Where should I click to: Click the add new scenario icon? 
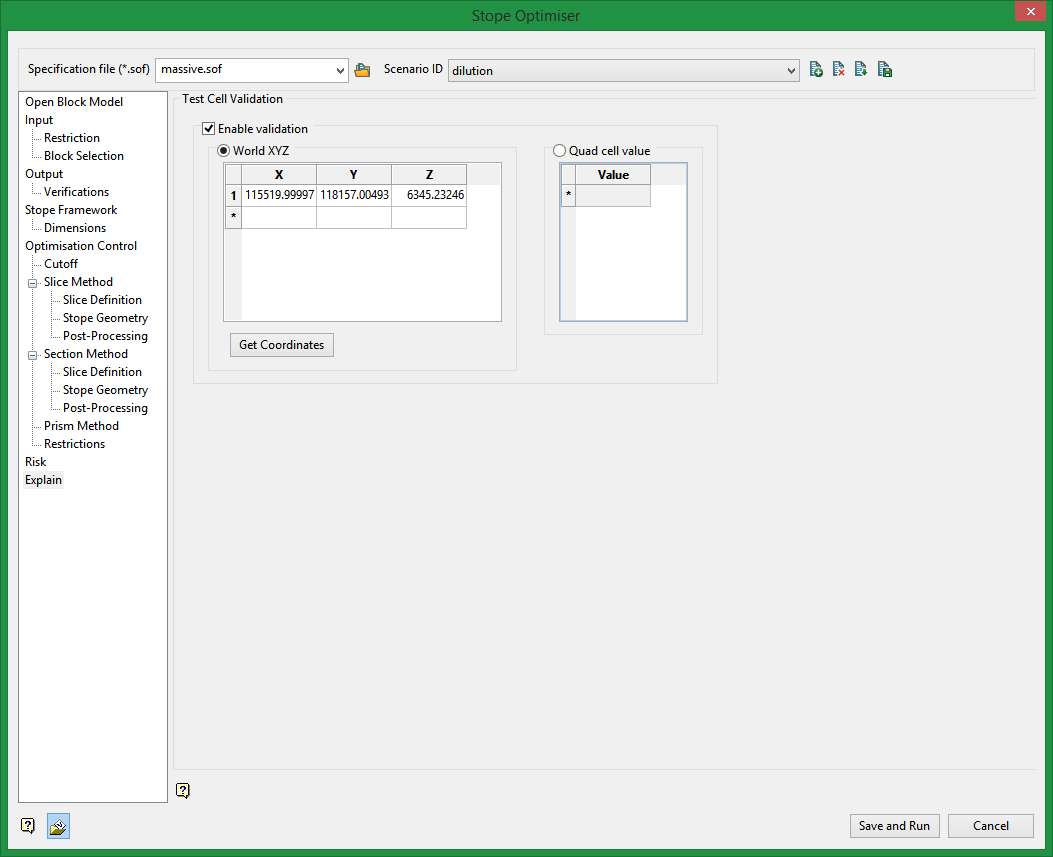816,70
